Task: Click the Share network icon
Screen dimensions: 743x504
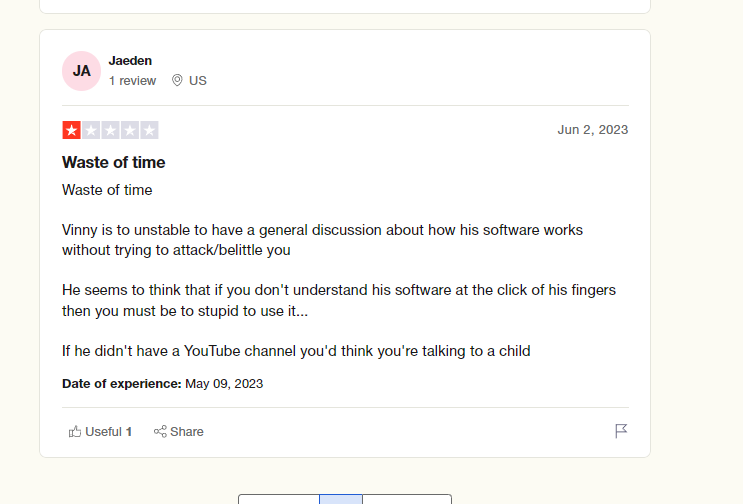Action: click(160, 432)
